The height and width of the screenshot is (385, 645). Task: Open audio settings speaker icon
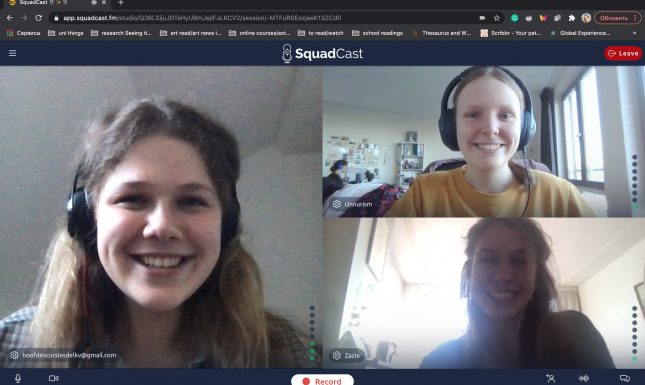(x=584, y=378)
